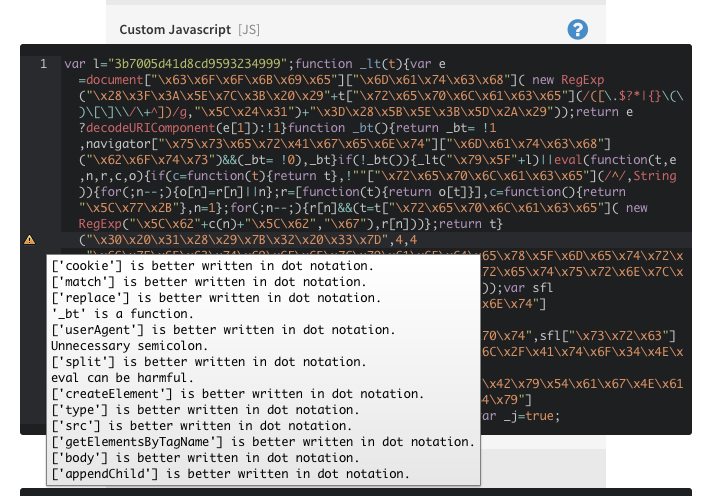Select the message "['appendChild'] is better written in dot notation"
The height and width of the screenshot is (496, 717).
(x=230, y=474)
